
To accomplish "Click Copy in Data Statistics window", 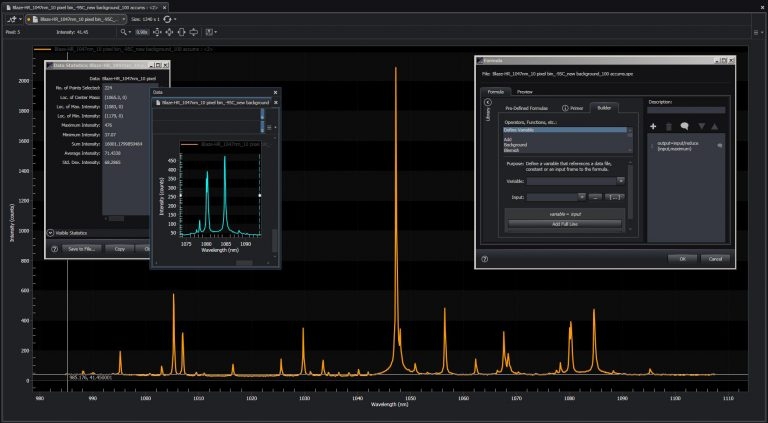I will coord(120,249).
